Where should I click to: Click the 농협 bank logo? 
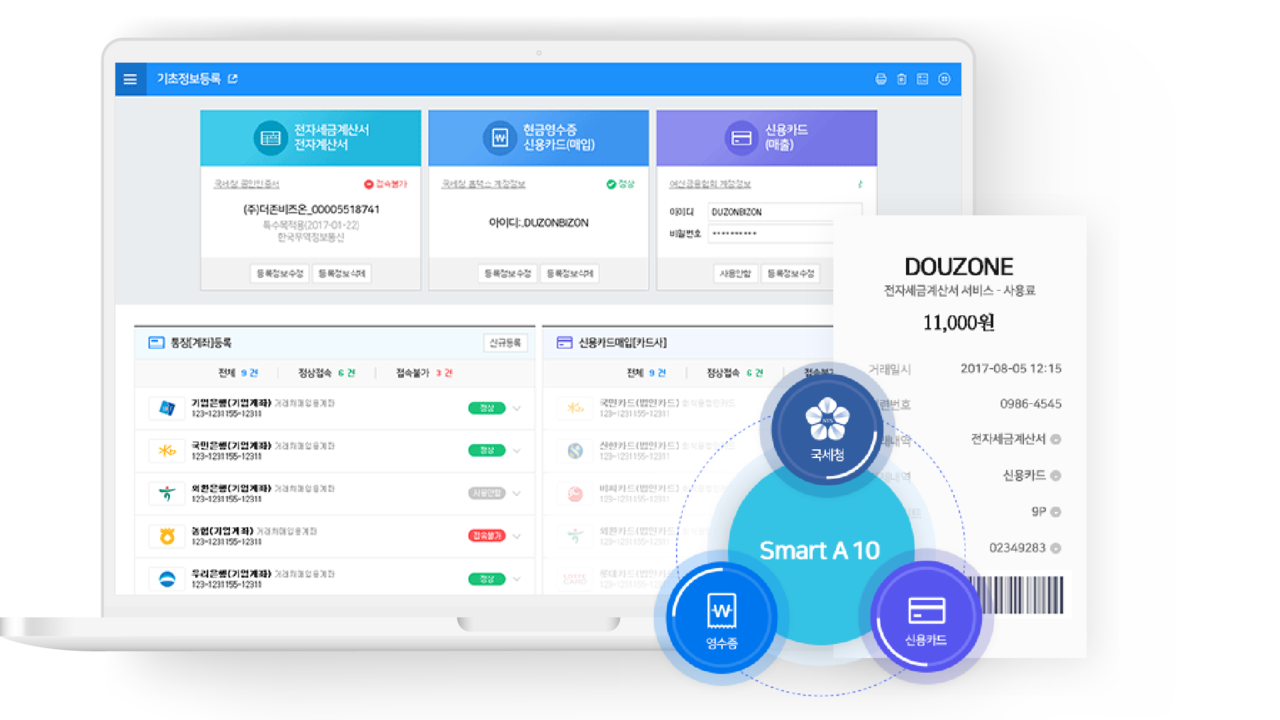[x=167, y=536]
